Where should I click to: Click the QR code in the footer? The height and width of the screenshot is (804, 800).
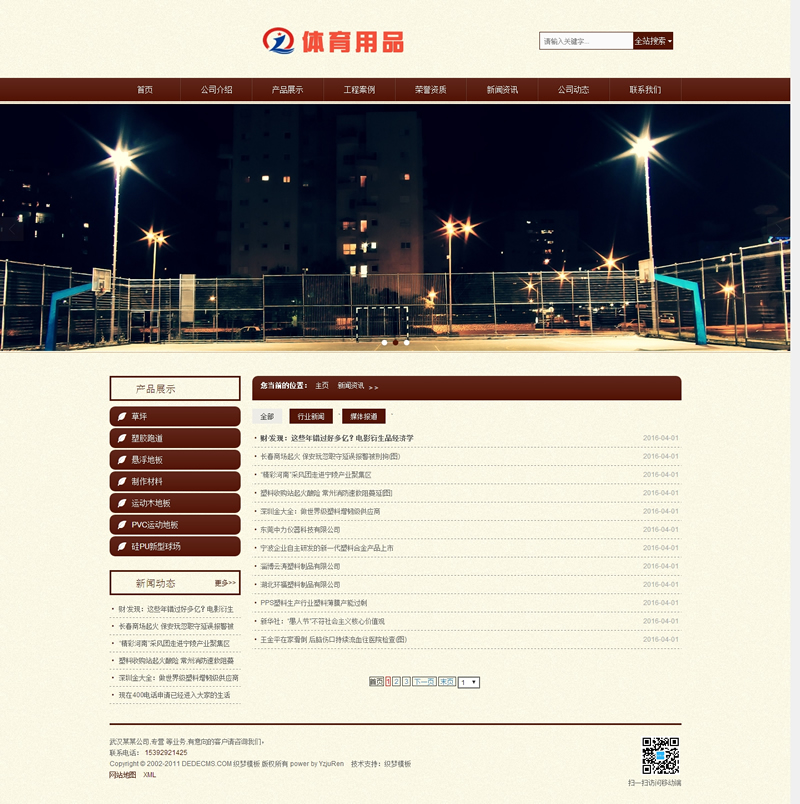click(660, 756)
